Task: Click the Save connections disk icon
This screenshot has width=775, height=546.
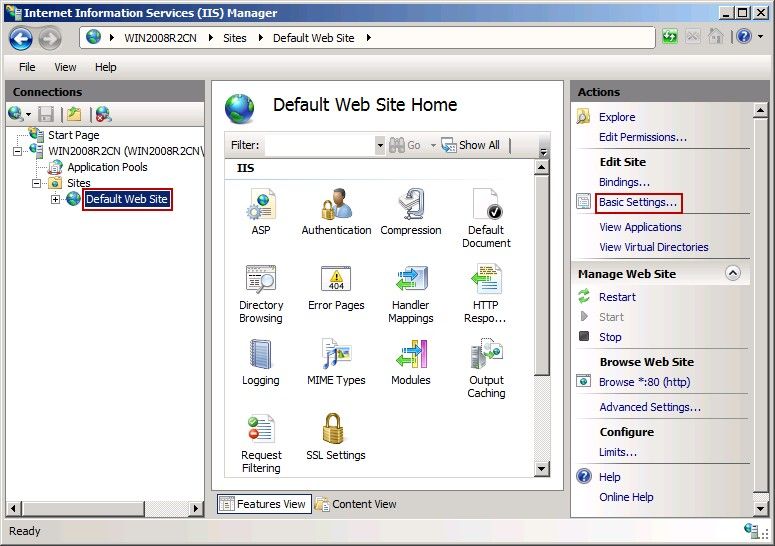Action: (46, 114)
